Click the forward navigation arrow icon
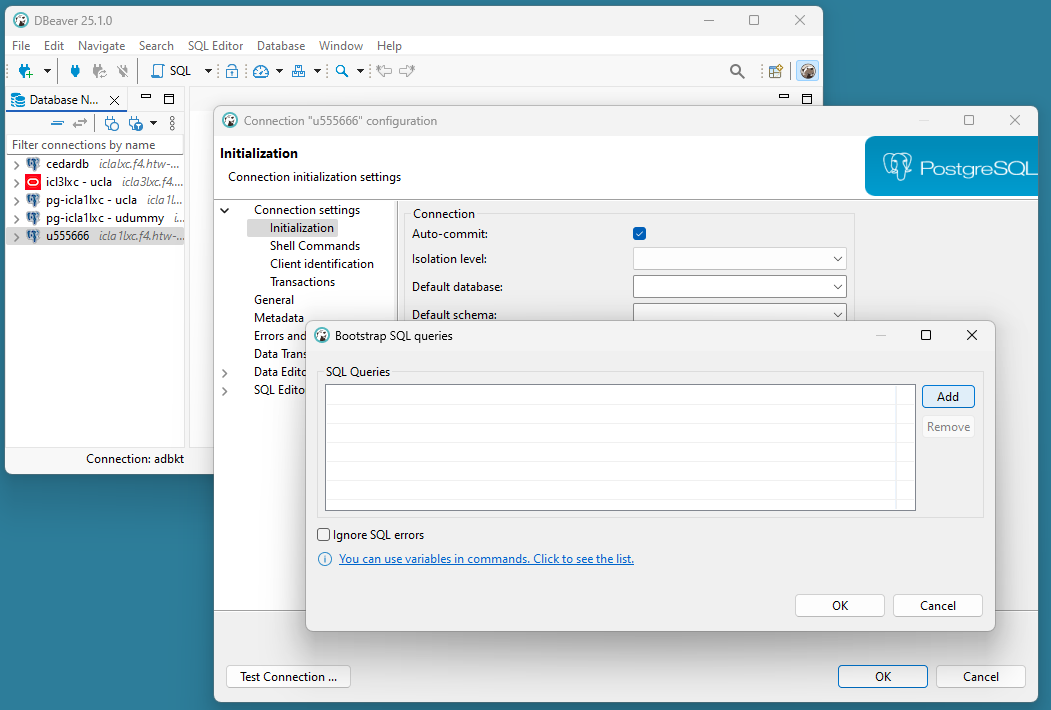The height and width of the screenshot is (710, 1051). tap(407, 71)
